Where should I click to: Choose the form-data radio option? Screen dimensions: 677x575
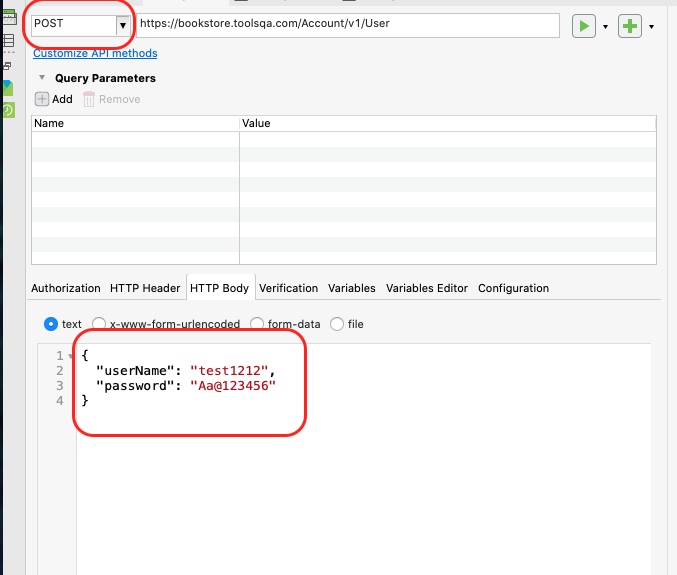(257, 324)
